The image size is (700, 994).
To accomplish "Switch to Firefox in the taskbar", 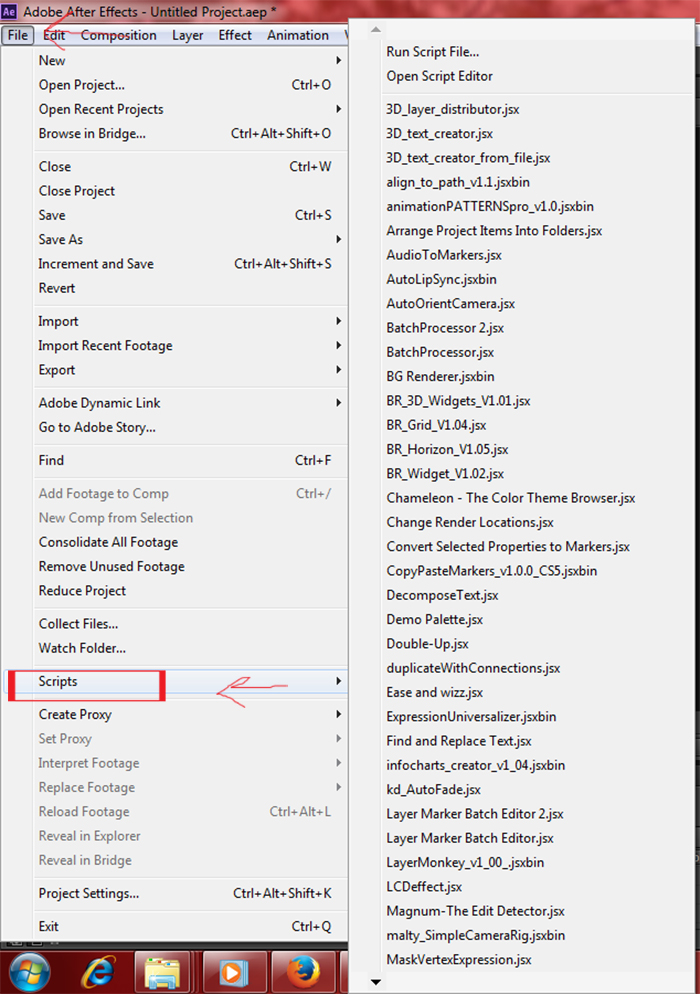I will click(x=303, y=972).
